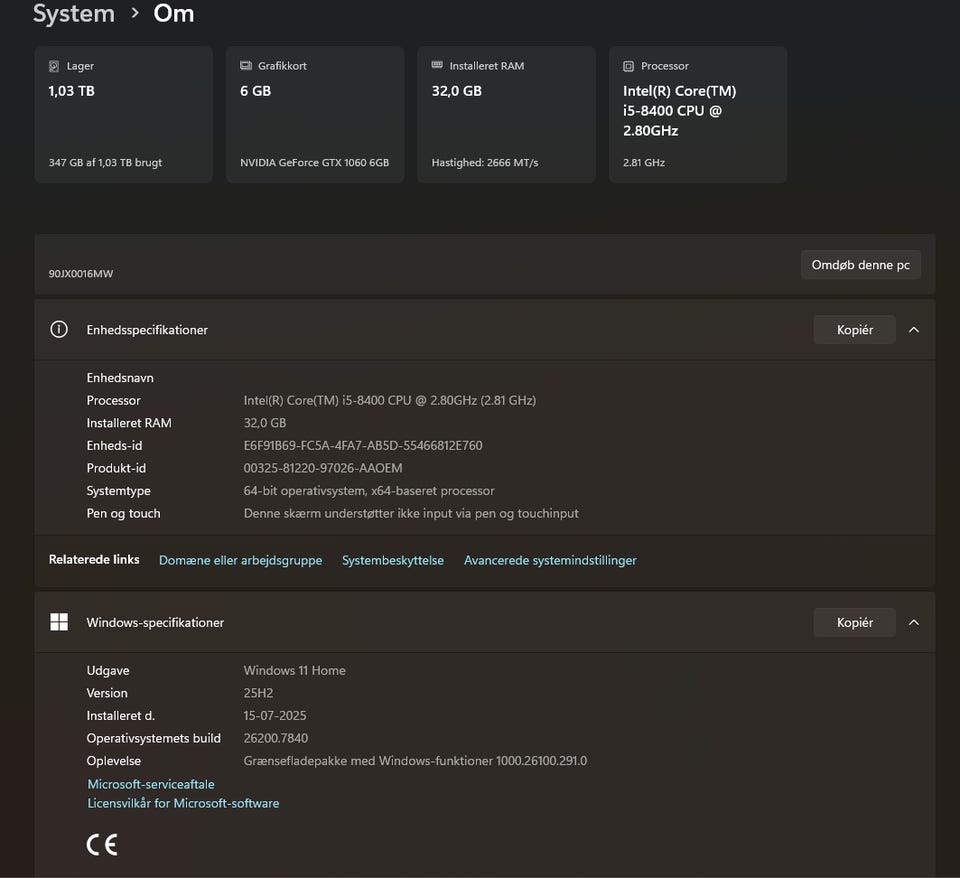Click the Lager storage icon
960x878 pixels.
pyautogui.click(x=54, y=66)
